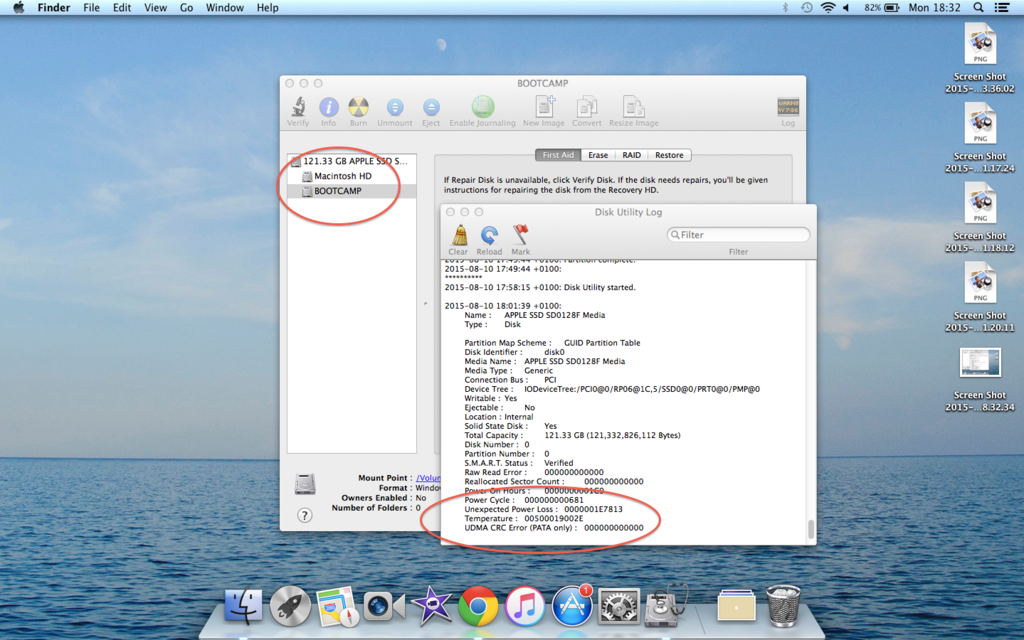
Task: Click the help question mark button
Action: pyautogui.click(x=305, y=515)
